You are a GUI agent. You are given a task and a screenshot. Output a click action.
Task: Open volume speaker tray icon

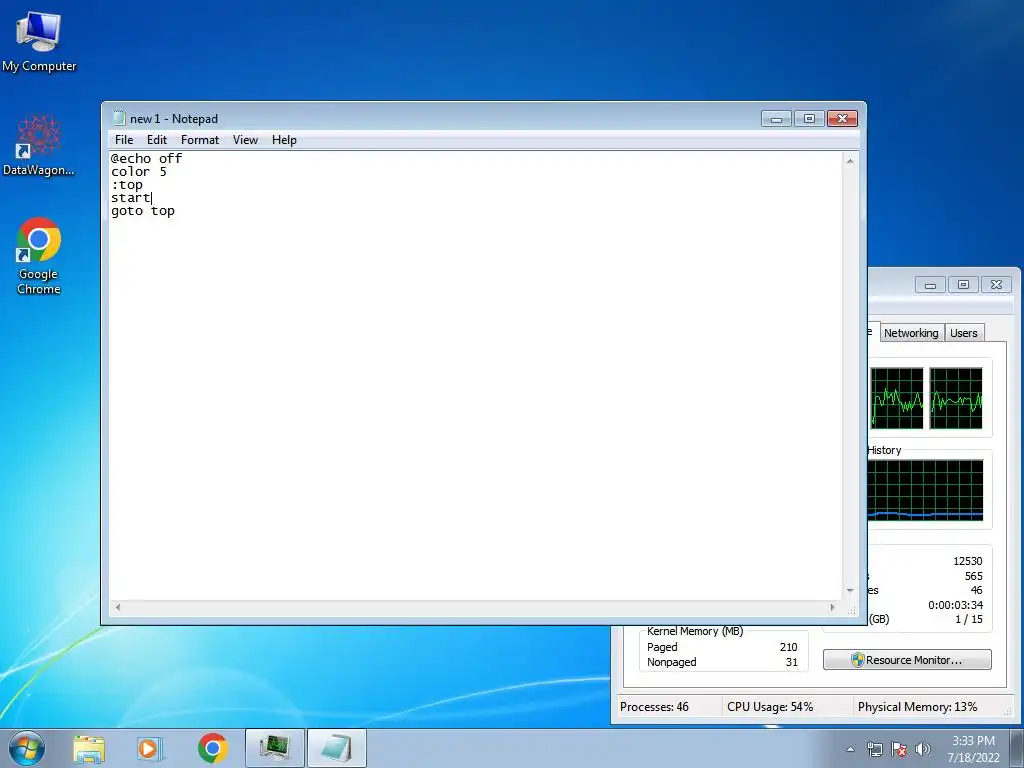(x=923, y=749)
